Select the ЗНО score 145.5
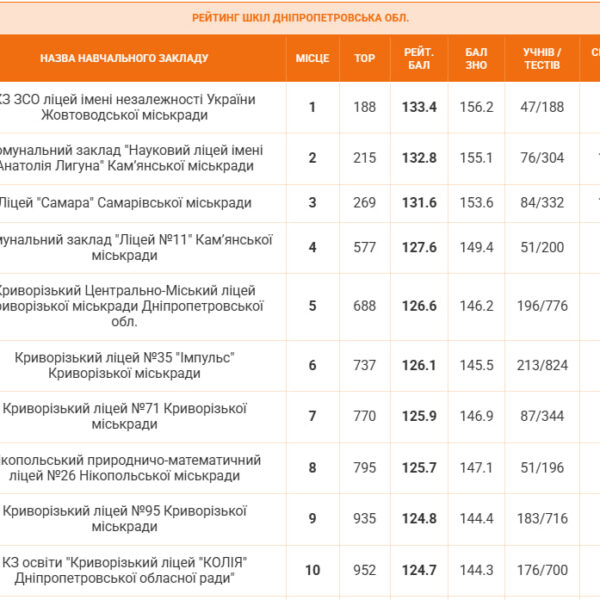The image size is (600, 600). pos(476,365)
